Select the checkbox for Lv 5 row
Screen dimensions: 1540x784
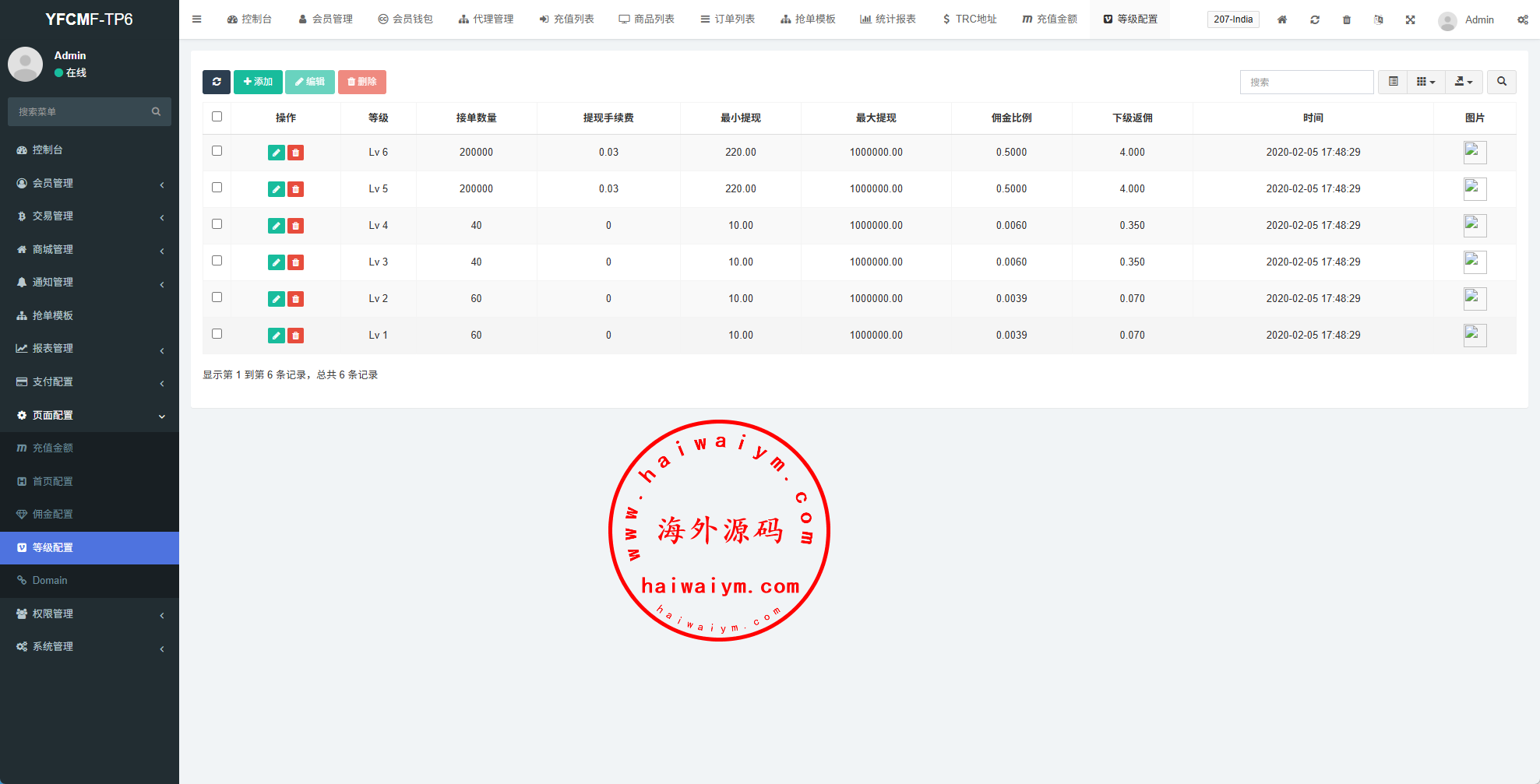(217, 188)
